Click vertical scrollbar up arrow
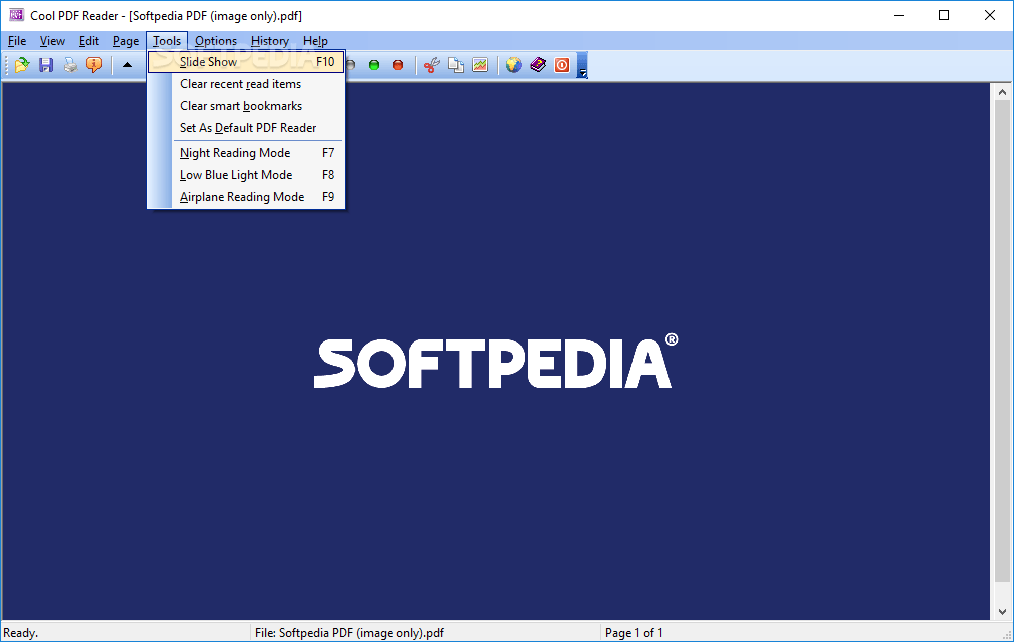 click(1002, 92)
